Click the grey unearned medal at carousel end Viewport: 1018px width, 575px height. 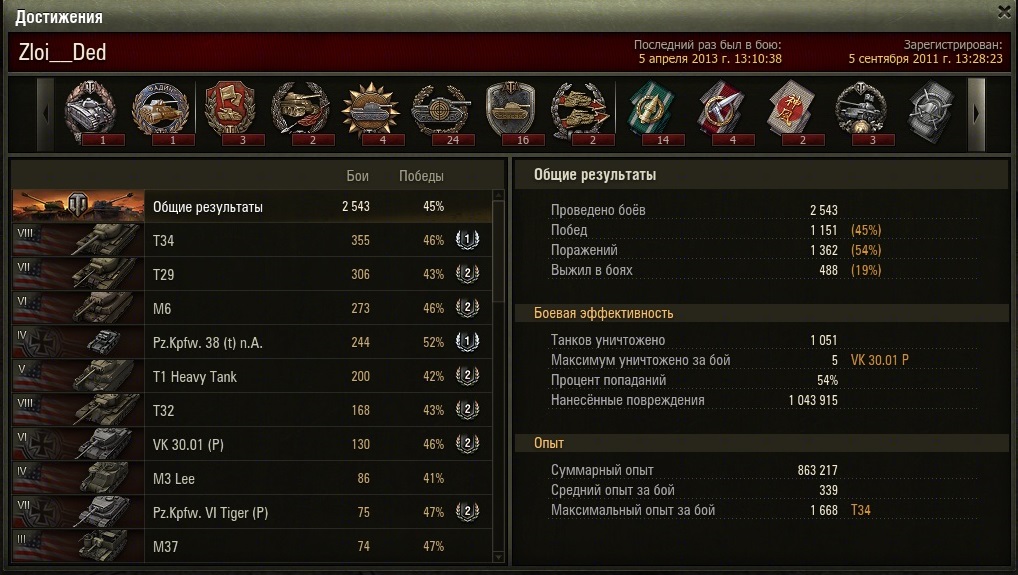(x=931, y=112)
